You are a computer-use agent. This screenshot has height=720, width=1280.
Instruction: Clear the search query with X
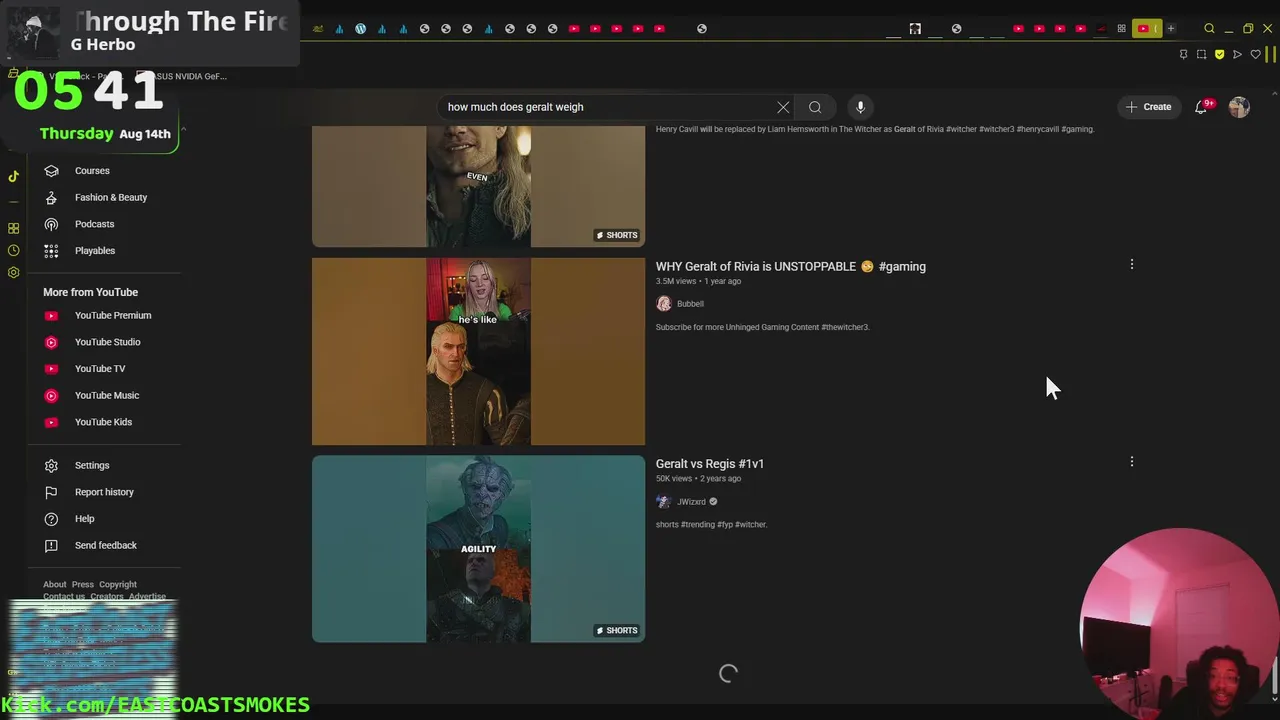click(x=783, y=107)
